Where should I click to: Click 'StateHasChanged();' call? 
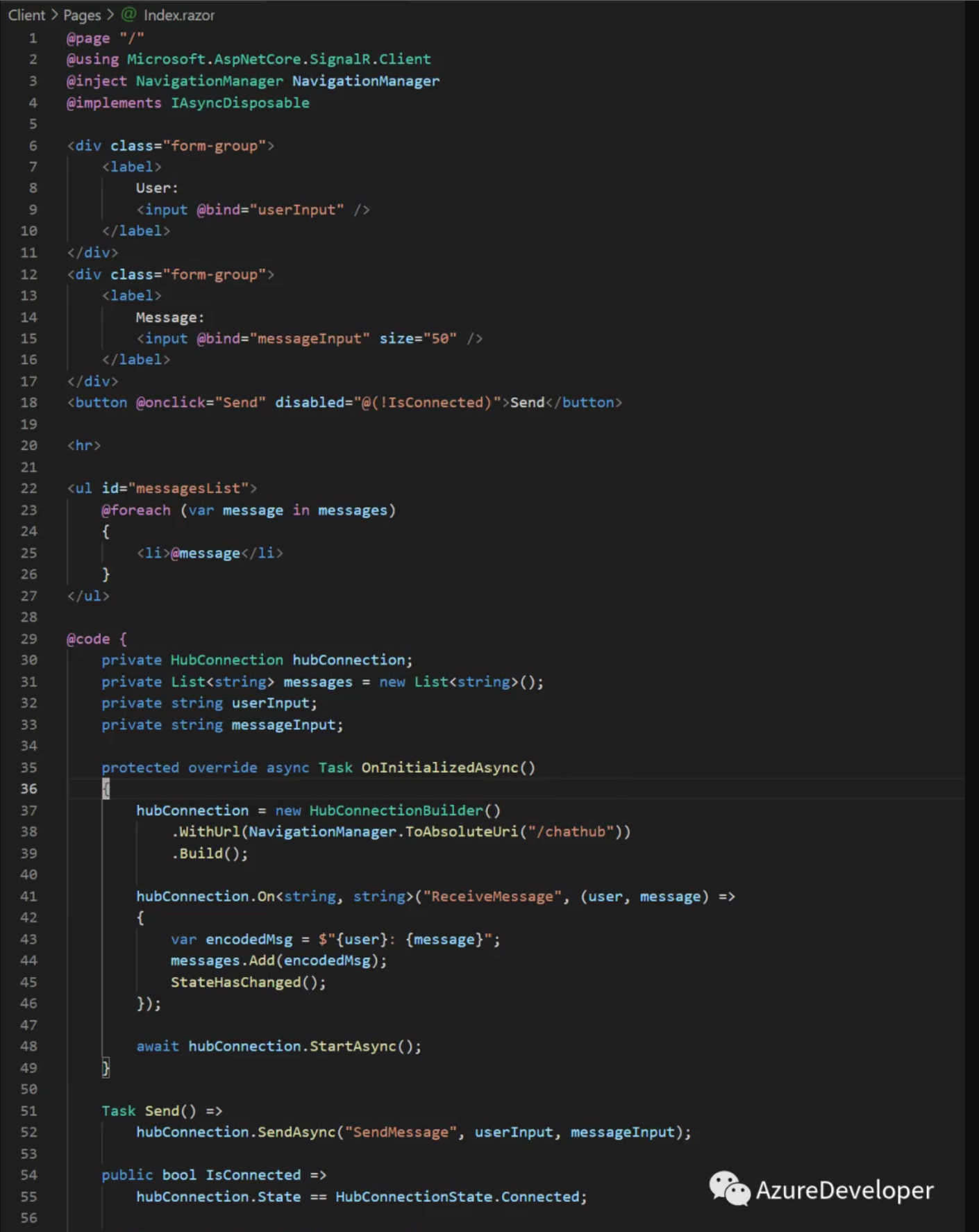pos(249,983)
